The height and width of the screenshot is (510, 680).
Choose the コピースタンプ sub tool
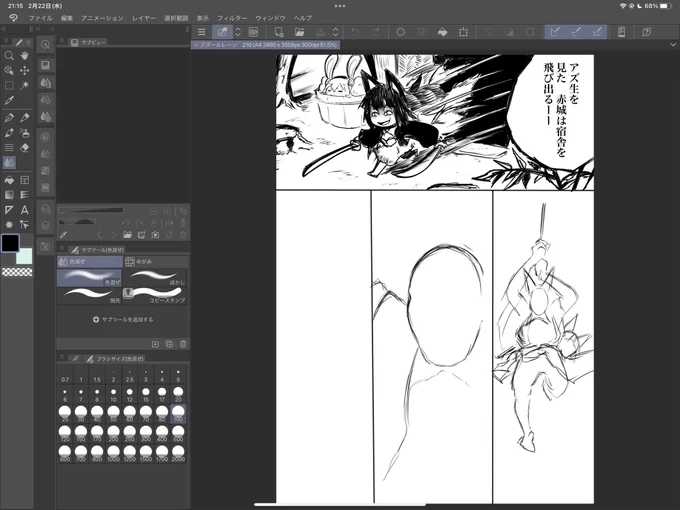click(x=155, y=295)
